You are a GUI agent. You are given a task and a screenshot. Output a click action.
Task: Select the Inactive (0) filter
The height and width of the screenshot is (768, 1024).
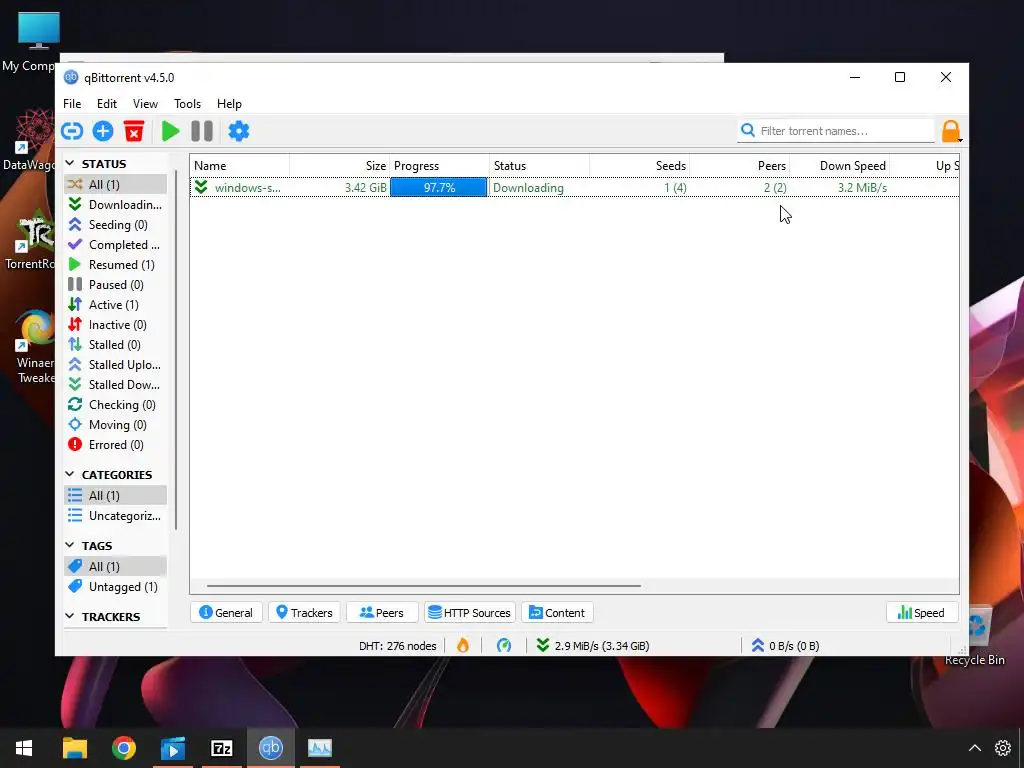pyautogui.click(x=116, y=325)
